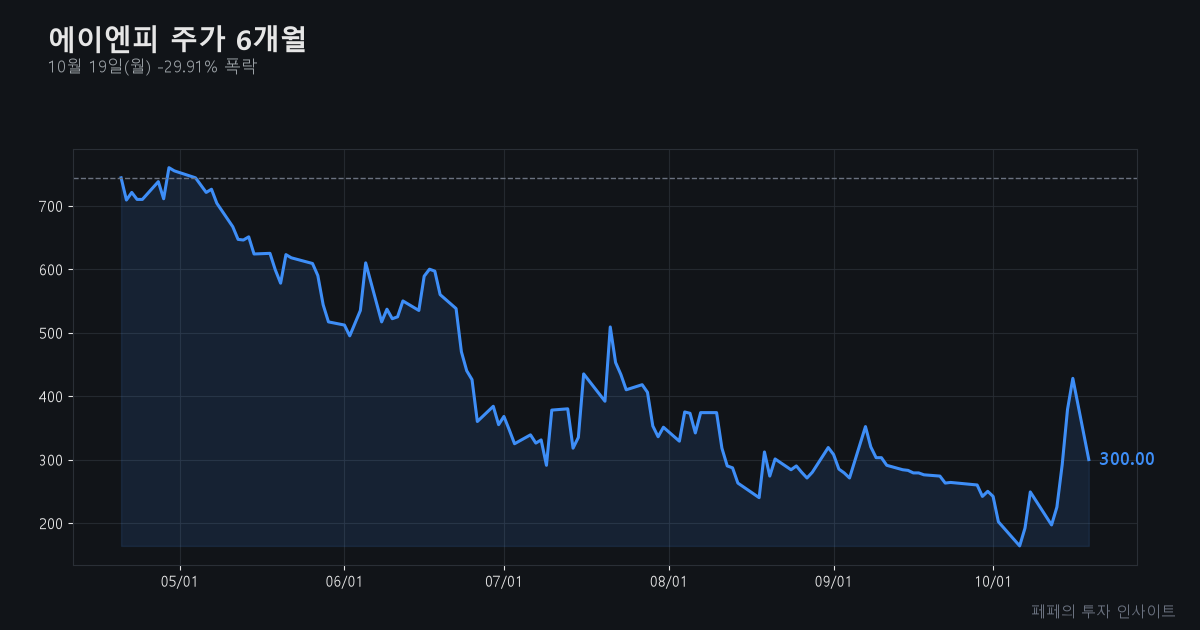Click the chart title "에이엔피 주가 6개월"
Image resolution: width=1200 pixels, height=630 pixels.
coord(177,39)
